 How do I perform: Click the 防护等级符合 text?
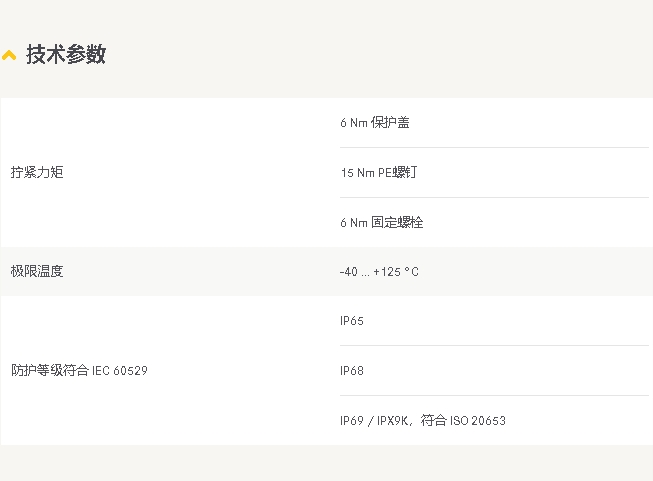coord(49,370)
